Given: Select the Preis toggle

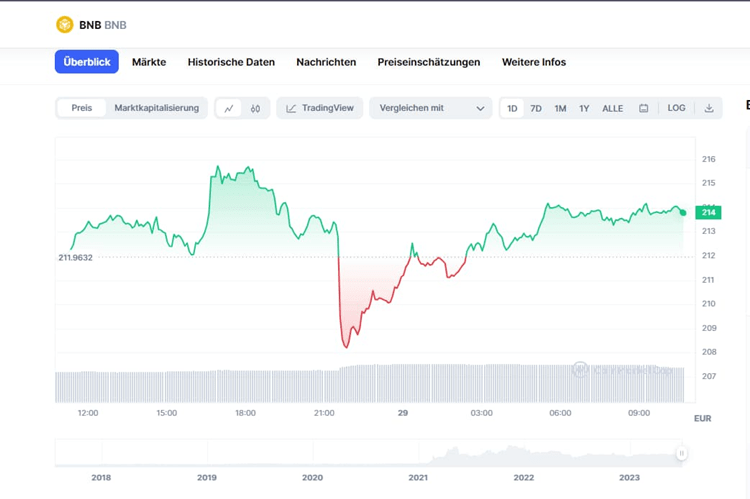Looking at the screenshot, I should [82, 108].
